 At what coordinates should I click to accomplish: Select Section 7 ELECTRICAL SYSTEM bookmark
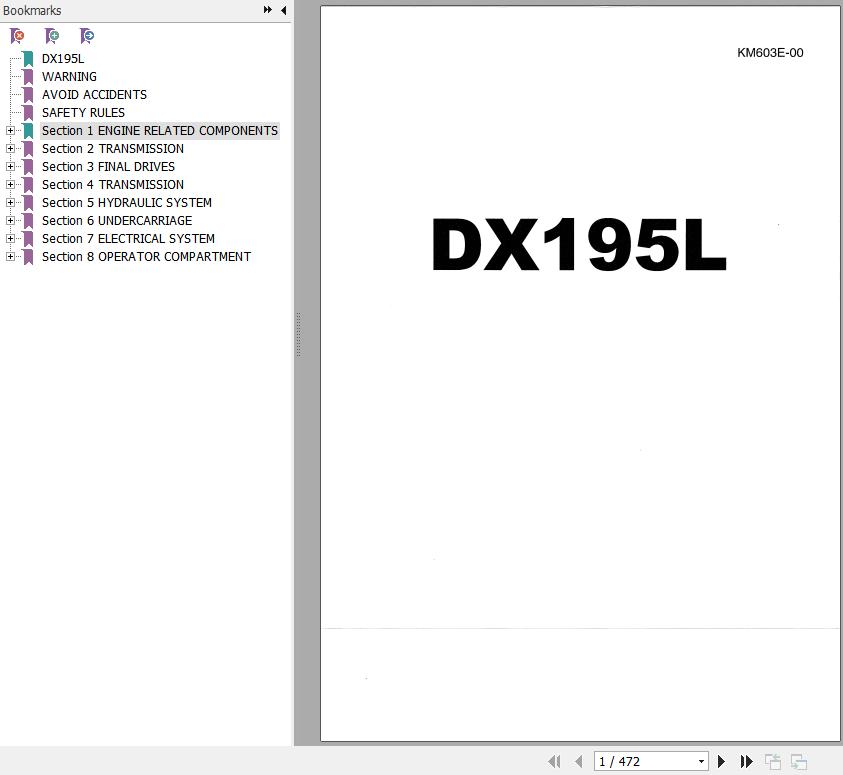coord(128,239)
